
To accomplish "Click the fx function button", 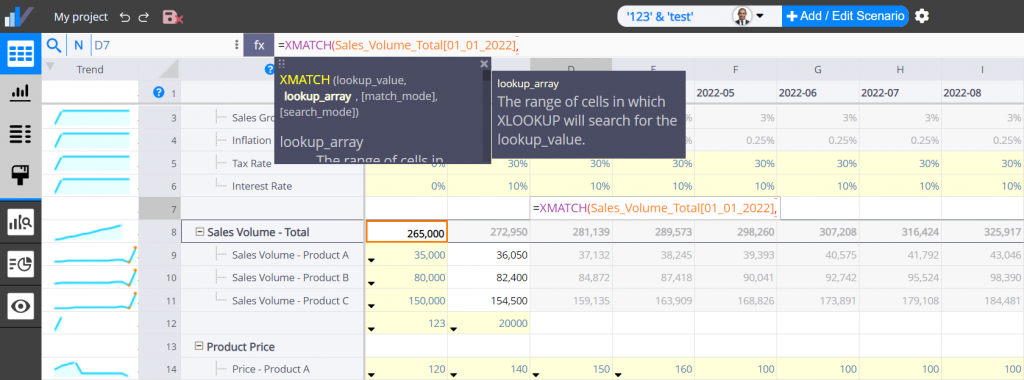I will (259, 45).
